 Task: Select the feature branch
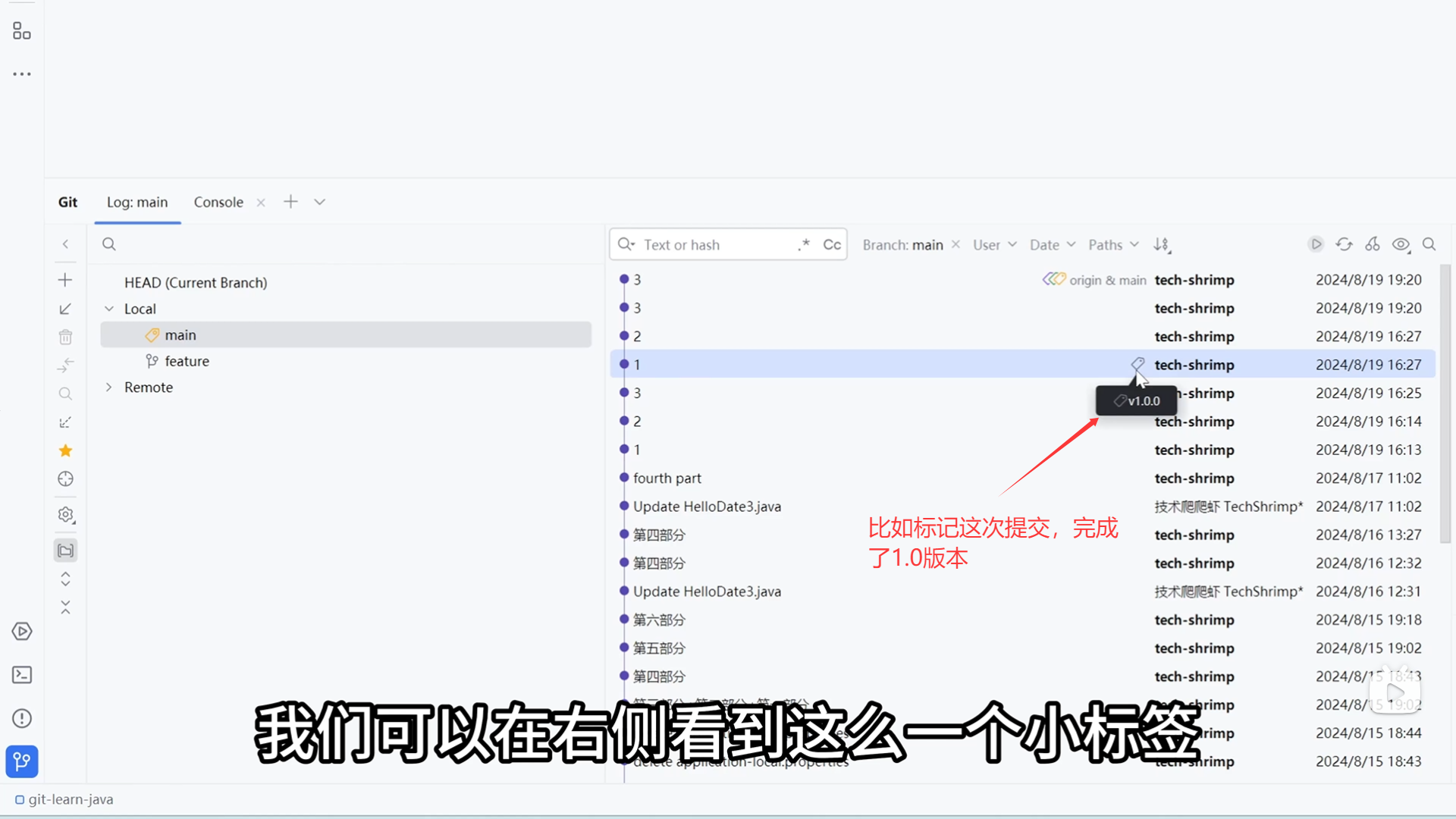(x=187, y=361)
